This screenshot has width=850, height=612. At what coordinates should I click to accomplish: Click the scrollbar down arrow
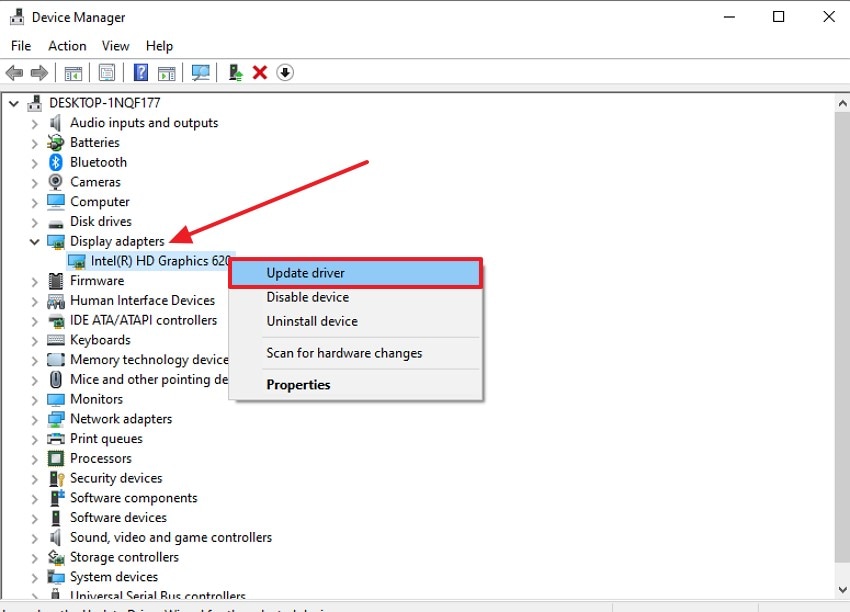(x=842, y=590)
